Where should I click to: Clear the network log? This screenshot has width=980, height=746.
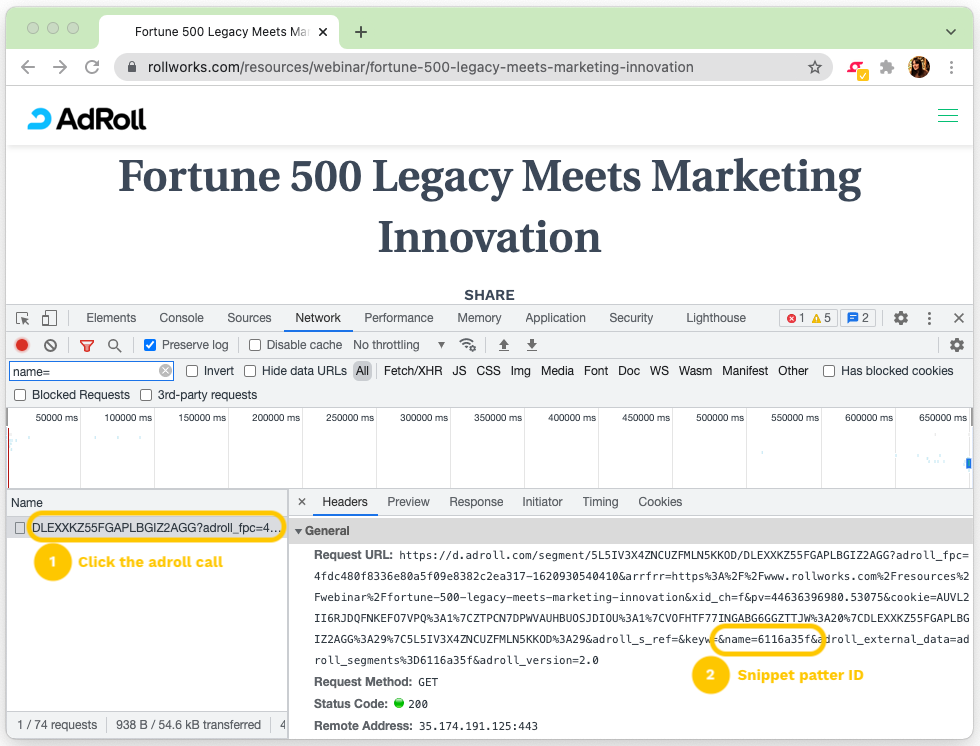(x=50, y=345)
